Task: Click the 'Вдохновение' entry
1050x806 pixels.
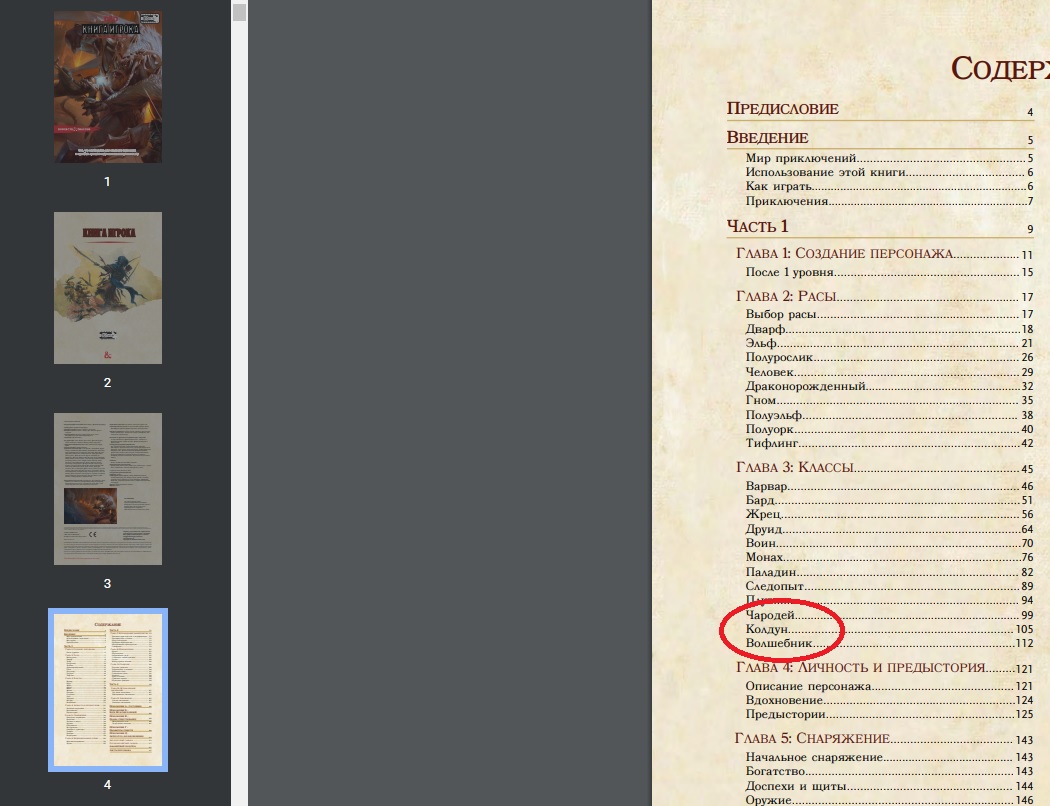Action: click(x=784, y=700)
